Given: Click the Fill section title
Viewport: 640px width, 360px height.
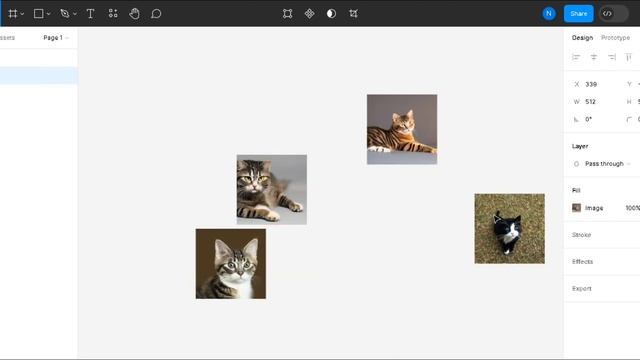Looking at the screenshot, I should click(x=576, y=190).
